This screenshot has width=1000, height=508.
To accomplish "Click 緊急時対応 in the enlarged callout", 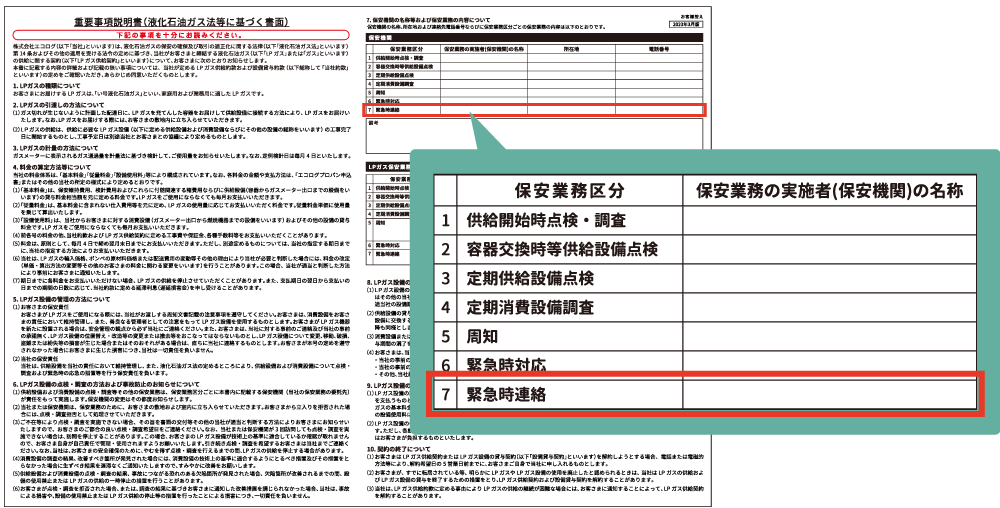I will (x=506, y=365).
